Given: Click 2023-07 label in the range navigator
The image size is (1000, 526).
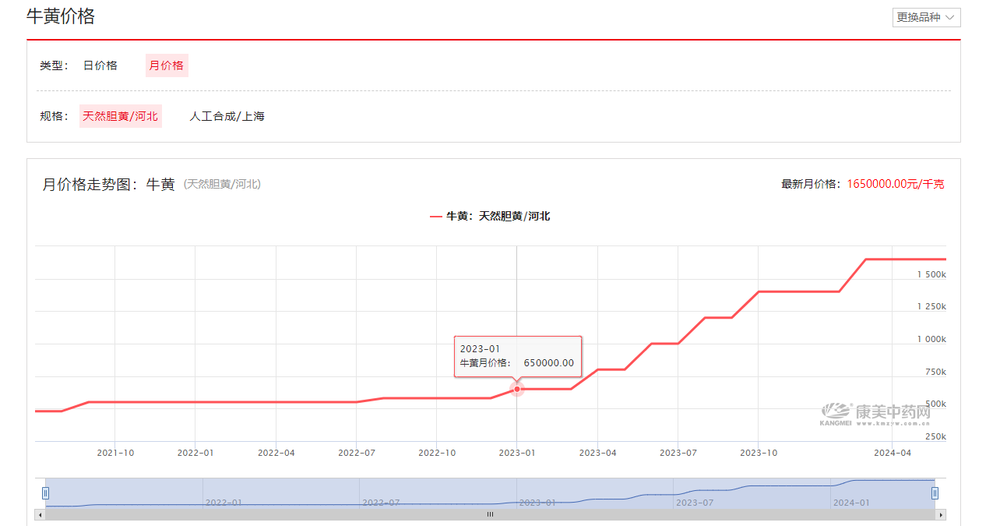Looking at the screenshot, I should point(695,502).
